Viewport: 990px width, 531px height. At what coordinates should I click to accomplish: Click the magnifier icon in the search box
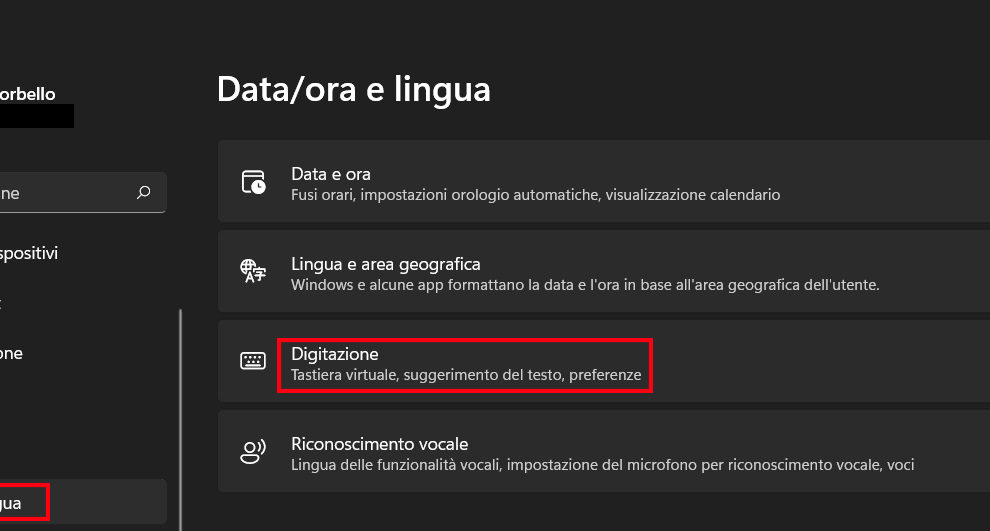(x=144, y=192)
